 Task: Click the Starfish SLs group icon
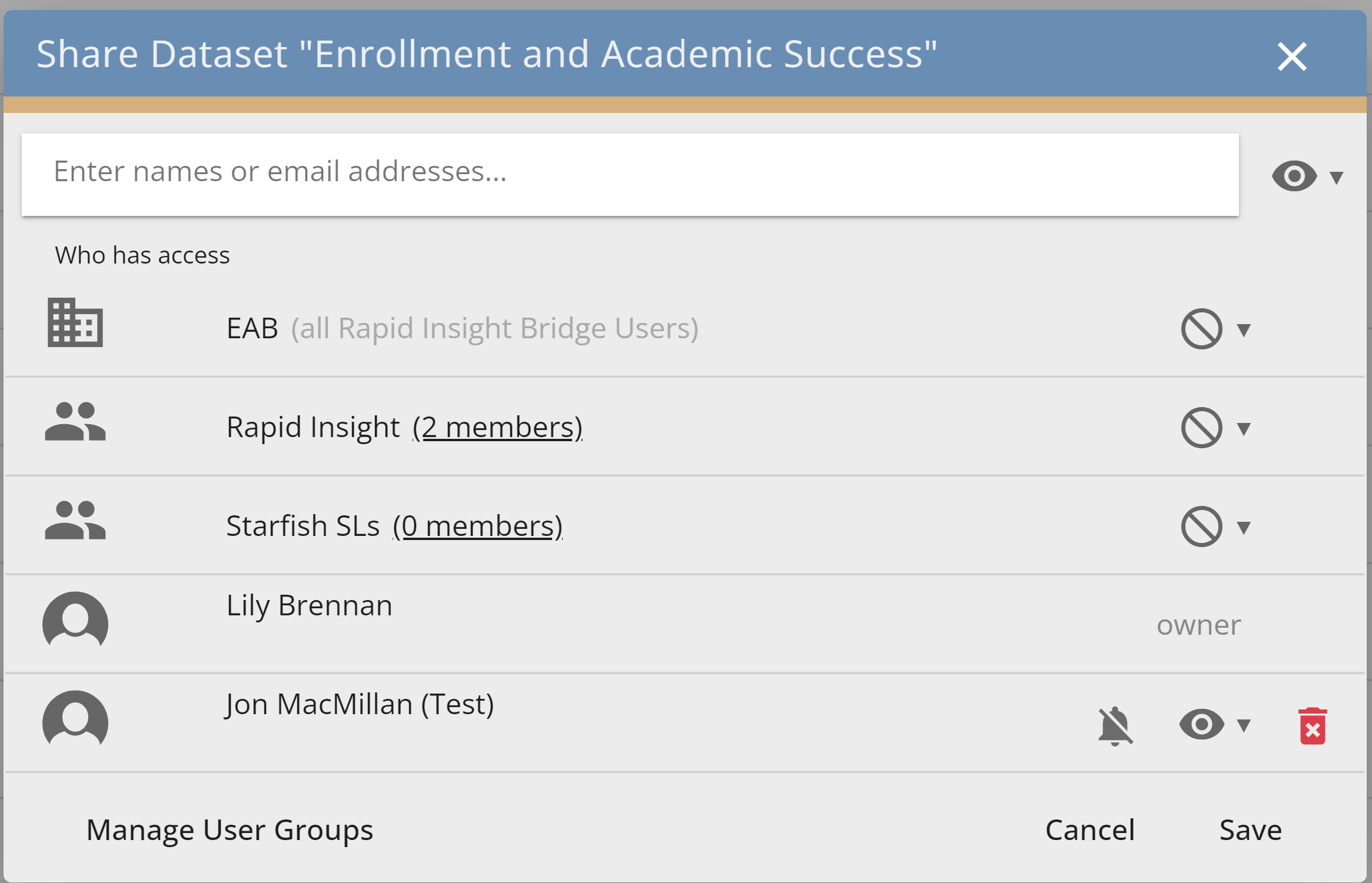pos(75,521)
